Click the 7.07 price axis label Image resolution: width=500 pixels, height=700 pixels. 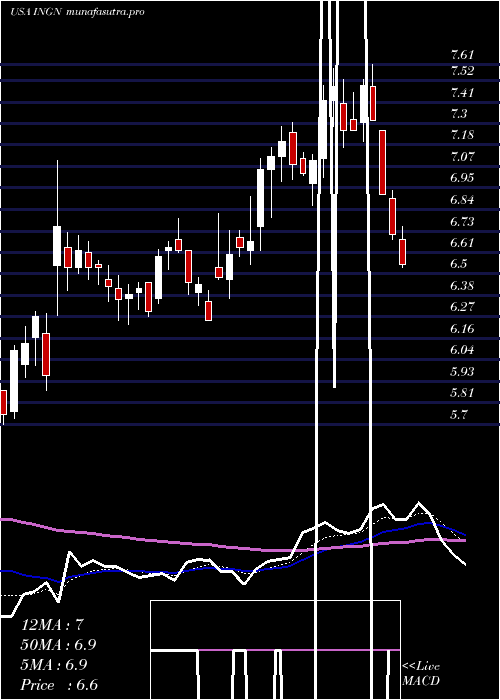tap(462, 157)
